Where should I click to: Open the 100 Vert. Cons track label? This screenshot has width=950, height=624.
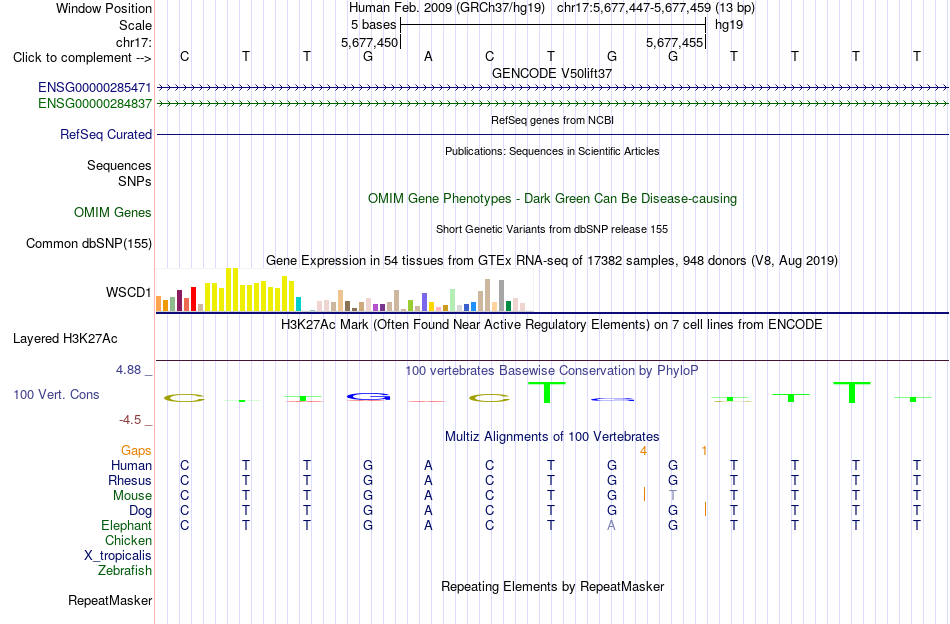point(56,394)
